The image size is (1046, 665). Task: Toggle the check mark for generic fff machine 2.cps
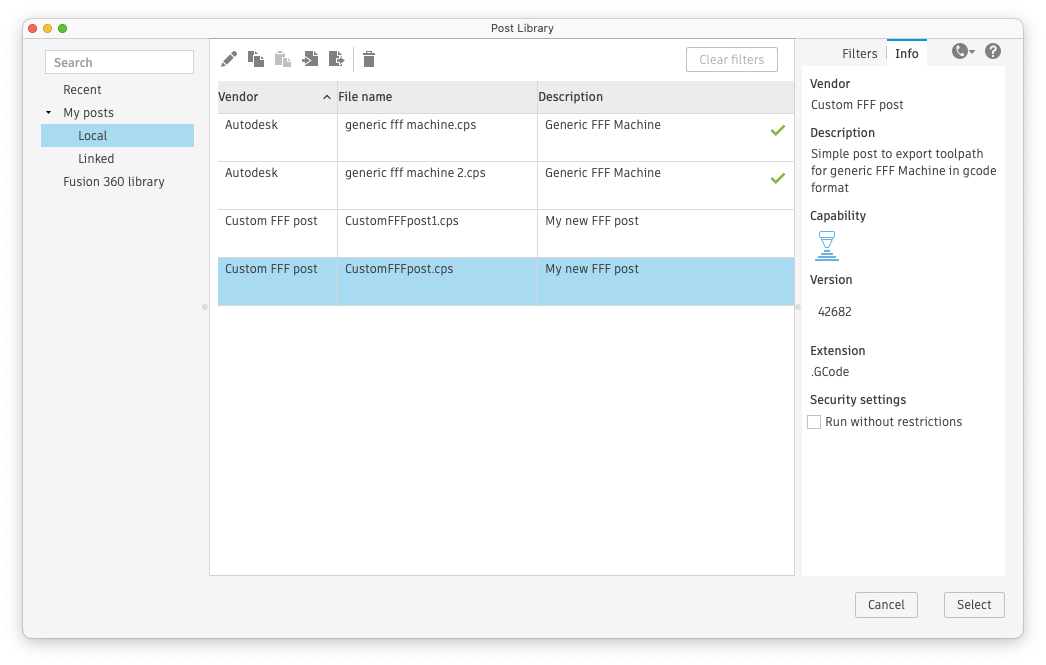pos(779,178)
